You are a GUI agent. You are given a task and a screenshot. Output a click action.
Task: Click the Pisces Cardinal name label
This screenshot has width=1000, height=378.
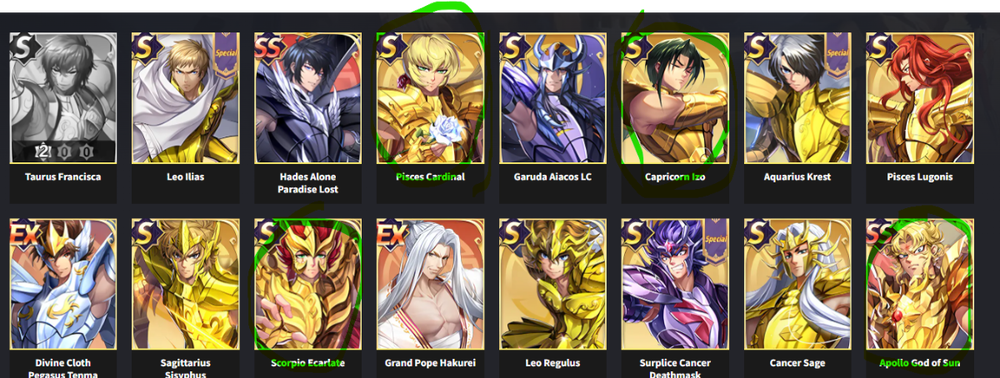click(x=430, y=177)
